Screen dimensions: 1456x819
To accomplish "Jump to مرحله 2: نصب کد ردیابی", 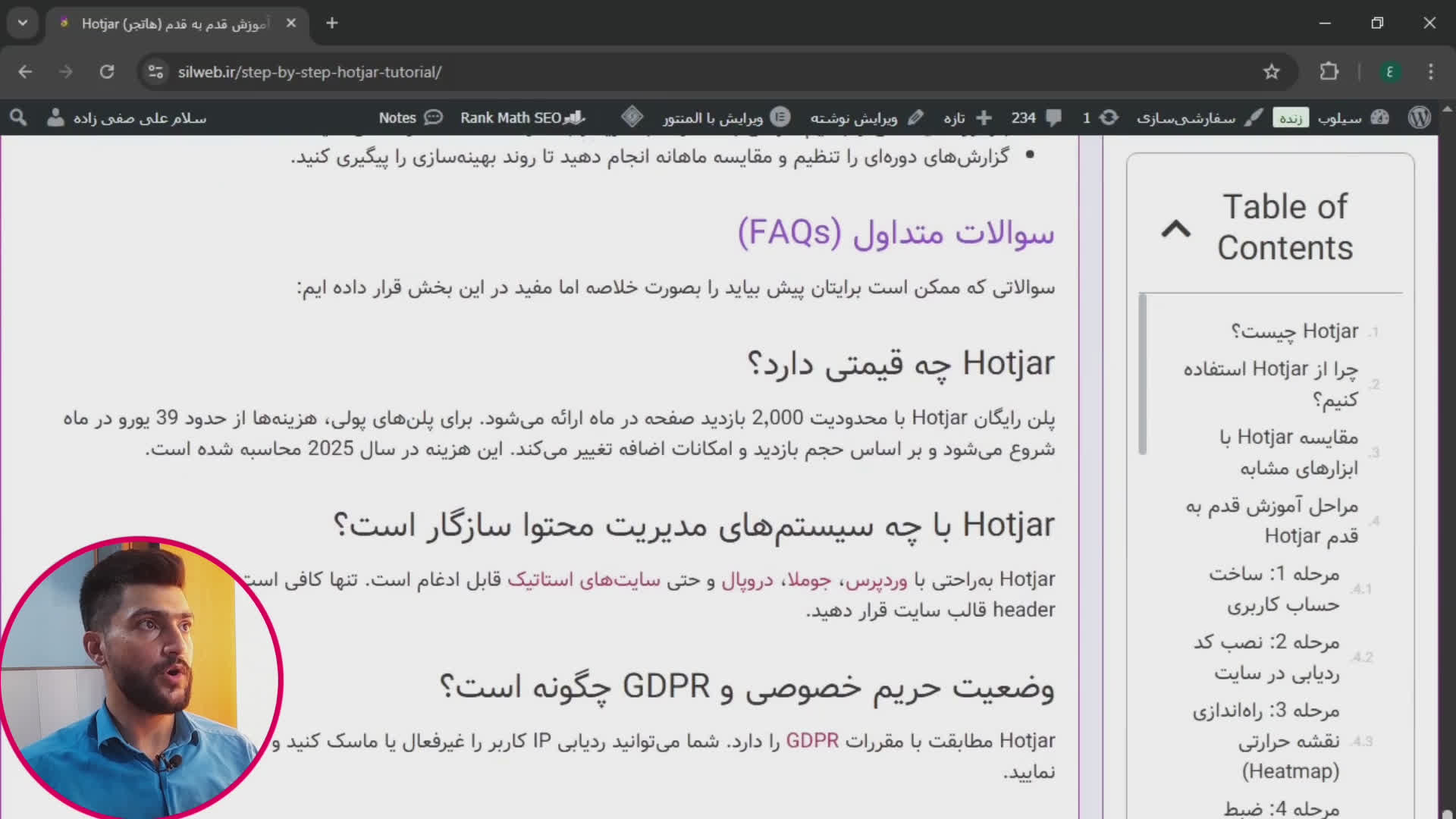I will (1266, 657).
